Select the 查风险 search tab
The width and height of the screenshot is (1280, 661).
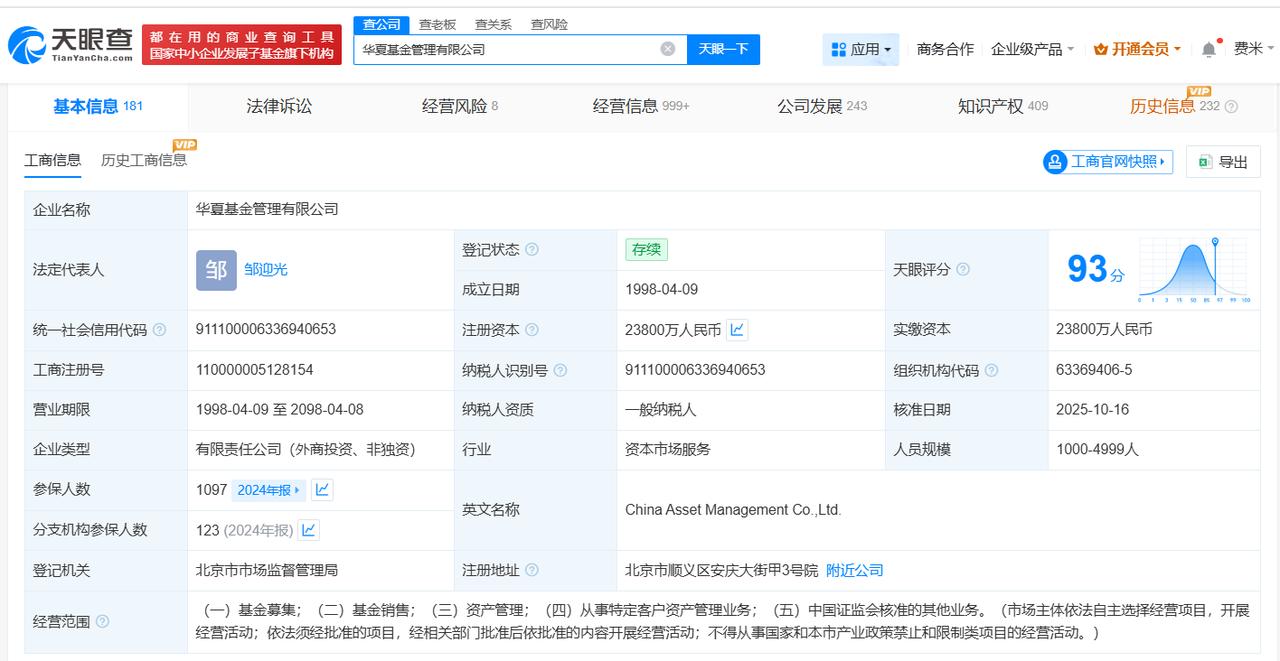point(549,24)
